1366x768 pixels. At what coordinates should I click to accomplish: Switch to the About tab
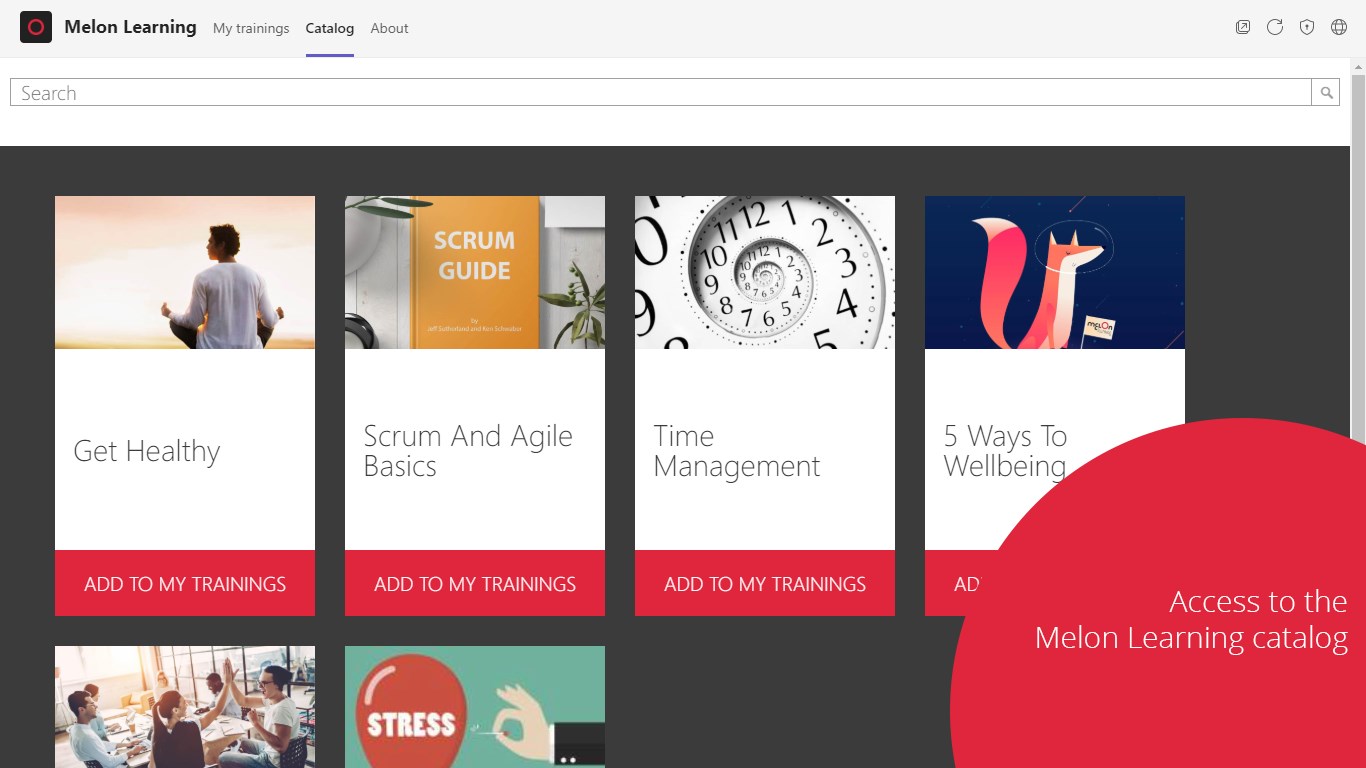pyautogui.click(x=389, y=29)
